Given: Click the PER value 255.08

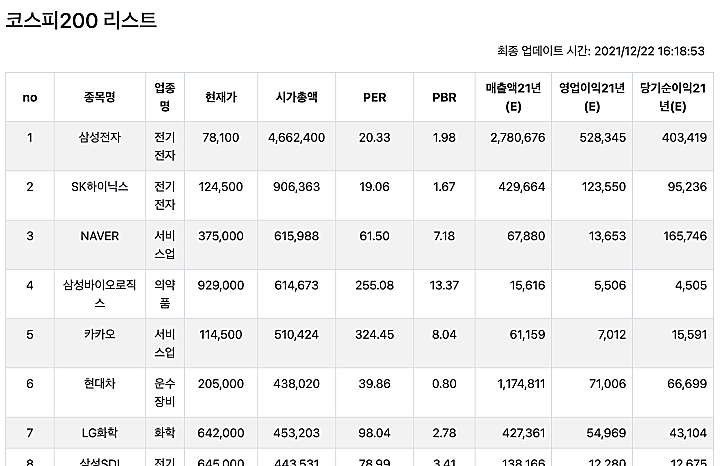Looking at the screenshot, I should [375, 285].
